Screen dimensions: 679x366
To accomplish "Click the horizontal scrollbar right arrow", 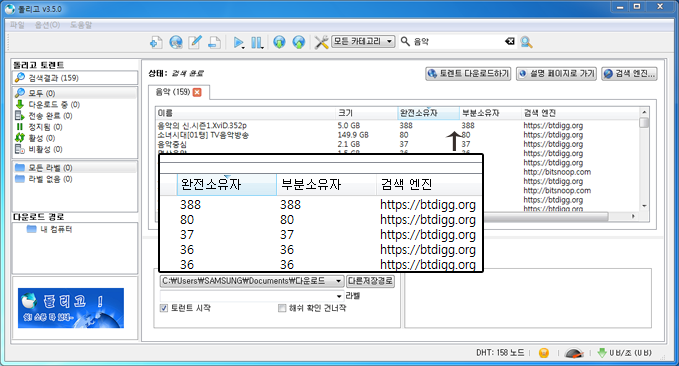I will pos(633,216).
